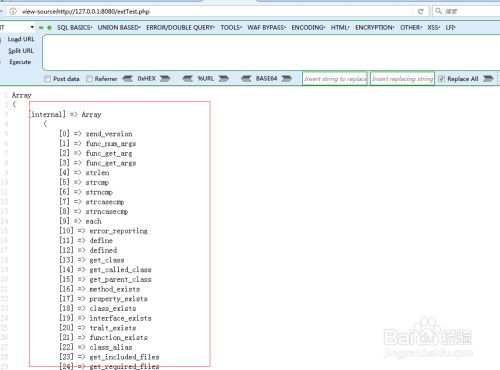Click the strlen entry
Image resolution: width=500 pixels, height=370 pixels.
tap(97, 173)
